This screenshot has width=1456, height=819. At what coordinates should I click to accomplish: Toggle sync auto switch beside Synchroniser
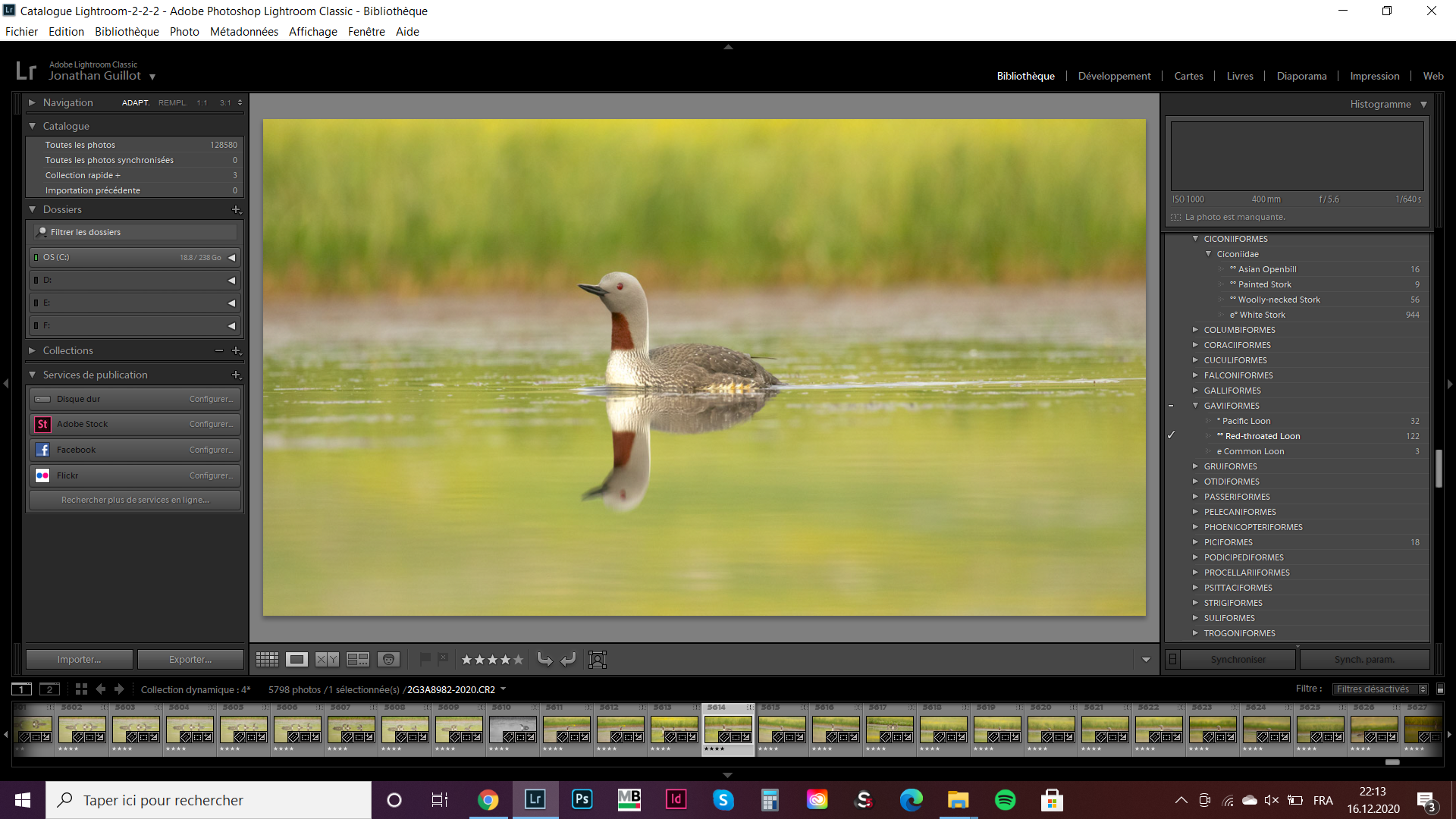click(x=1172, y=660)
